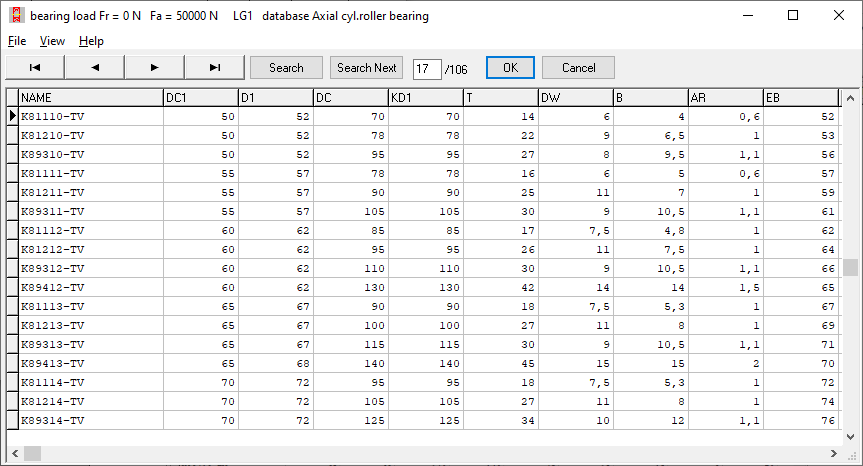
Task: Cancel the bearing database dialog
Action: [578, 68]
